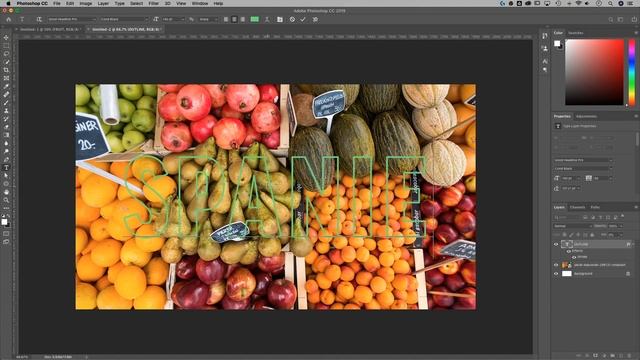Pick a color in the Color panel field
The height and width of the screenshot is (360, 640).
(x=594, y=72)
